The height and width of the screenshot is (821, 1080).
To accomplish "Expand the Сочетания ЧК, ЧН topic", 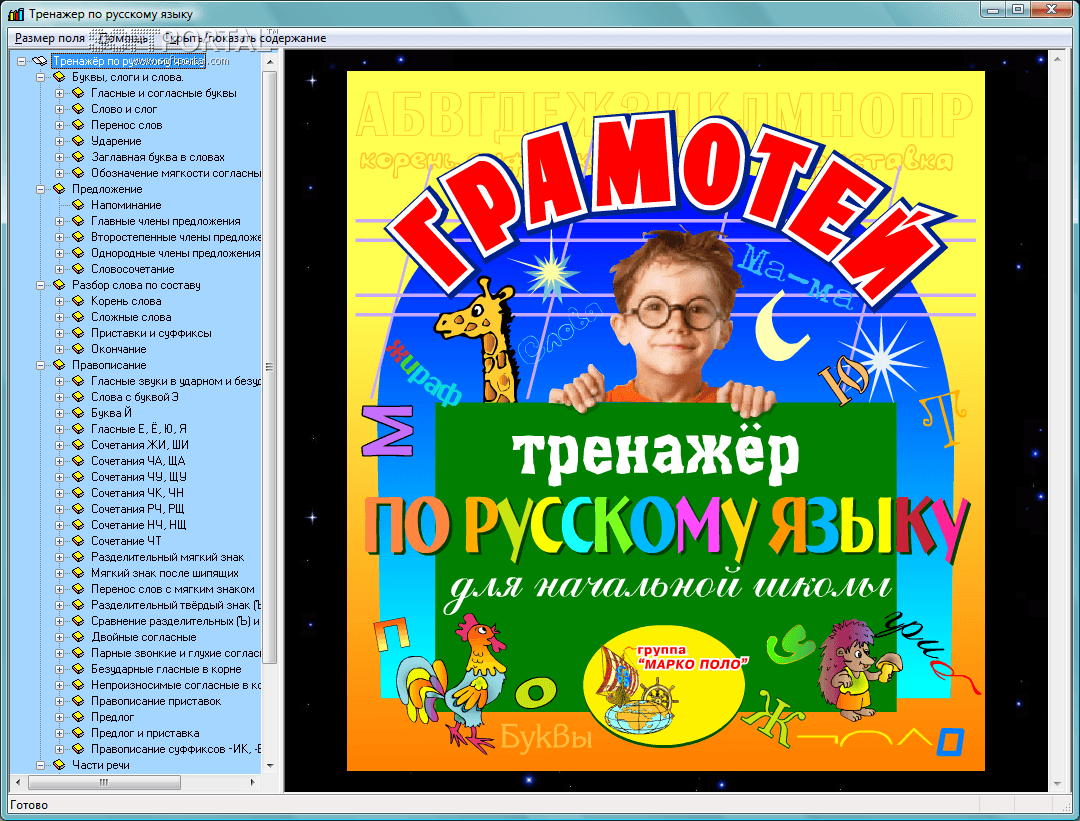I will [60, 492].
